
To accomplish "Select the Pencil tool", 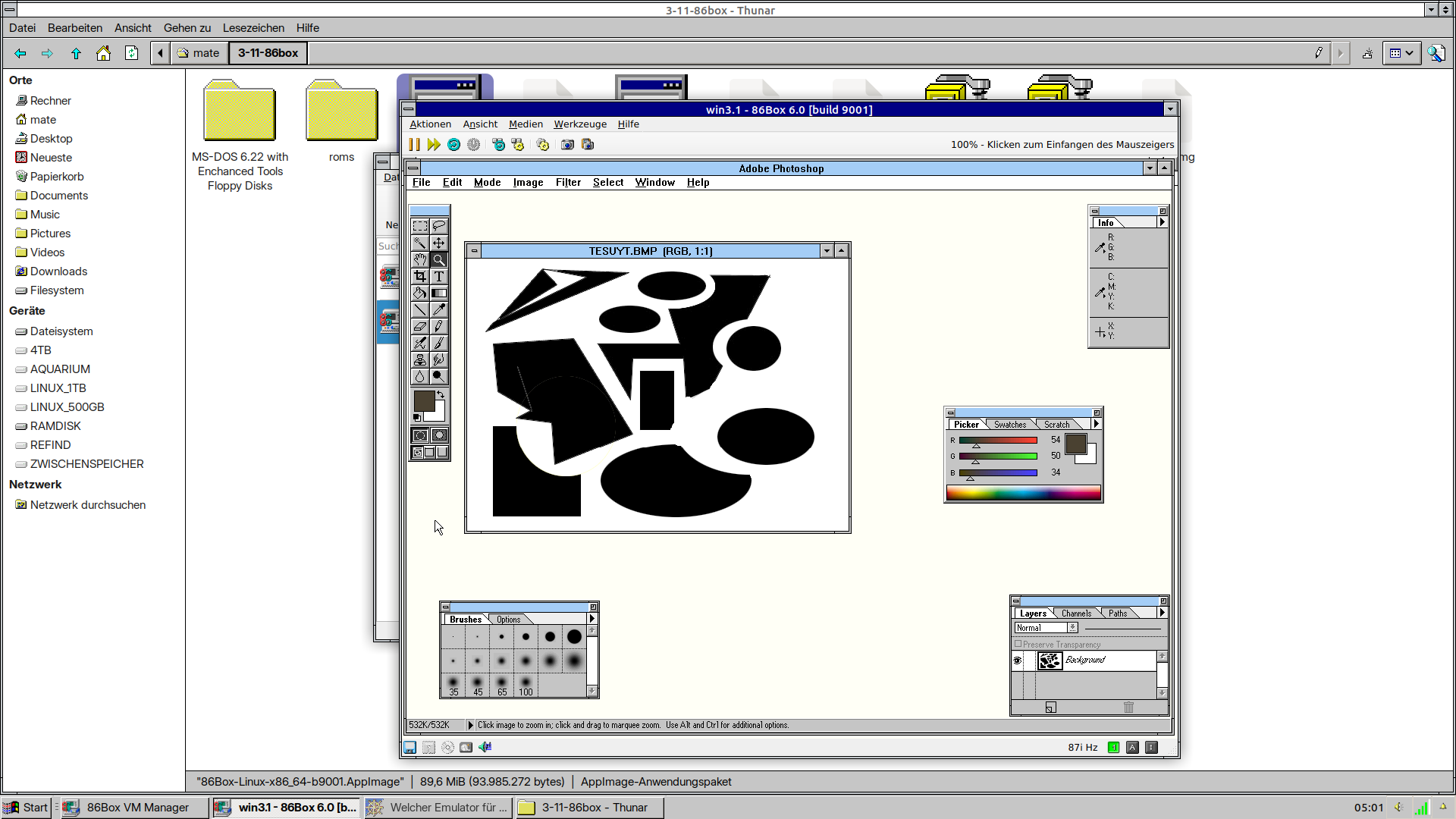I will pyautogui.click(x=439, y=326).
